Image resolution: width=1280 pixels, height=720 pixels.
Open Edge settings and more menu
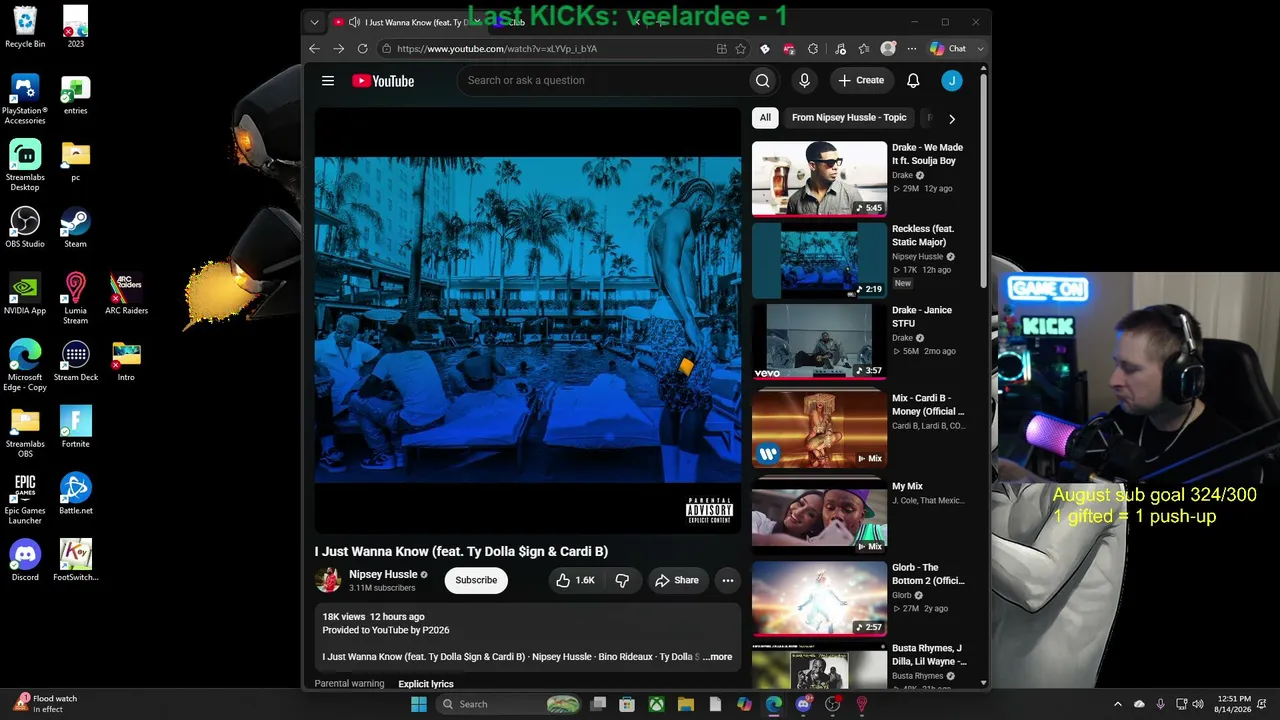tap(912, 48)
